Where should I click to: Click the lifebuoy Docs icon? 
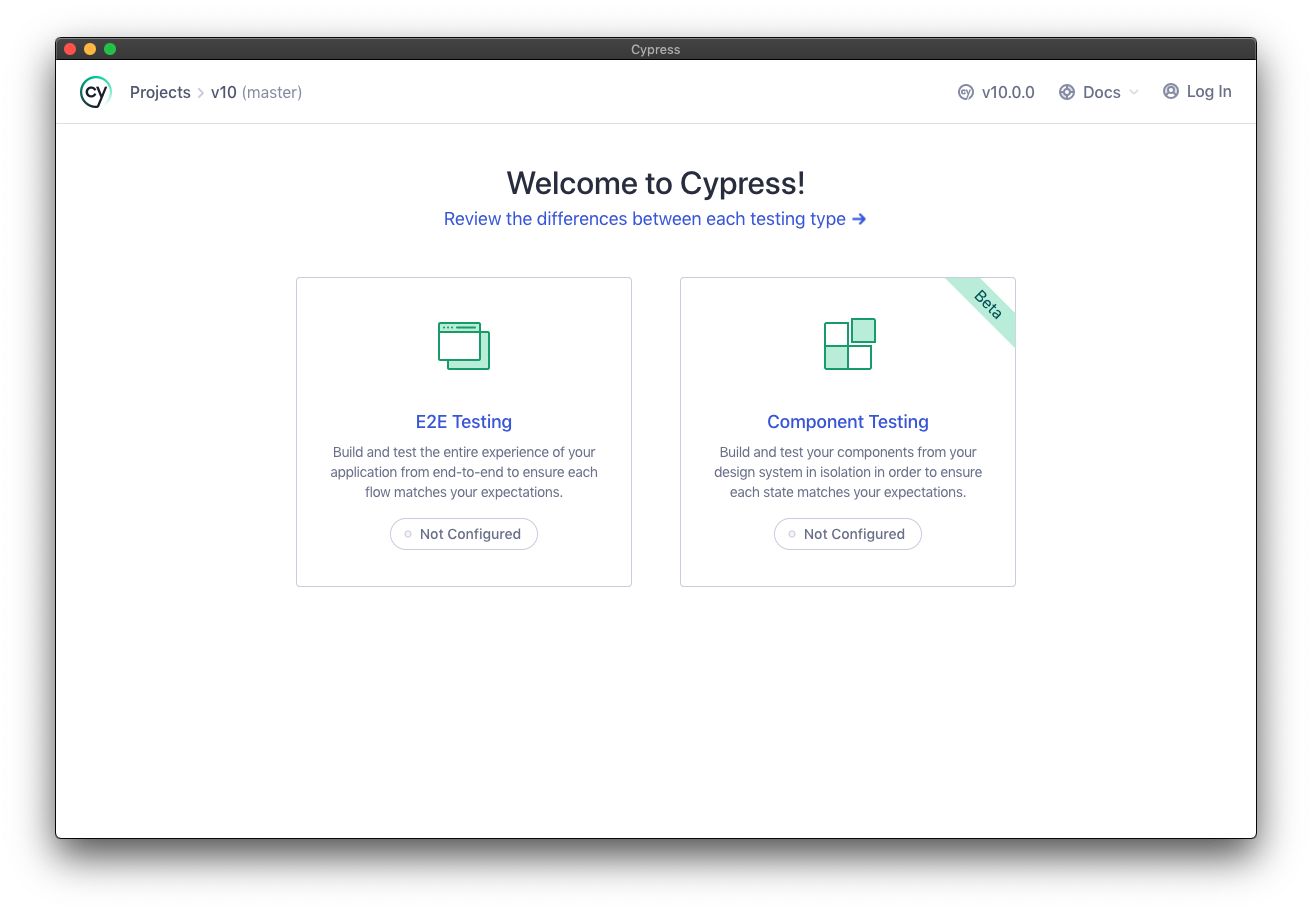pos(1067,92)
